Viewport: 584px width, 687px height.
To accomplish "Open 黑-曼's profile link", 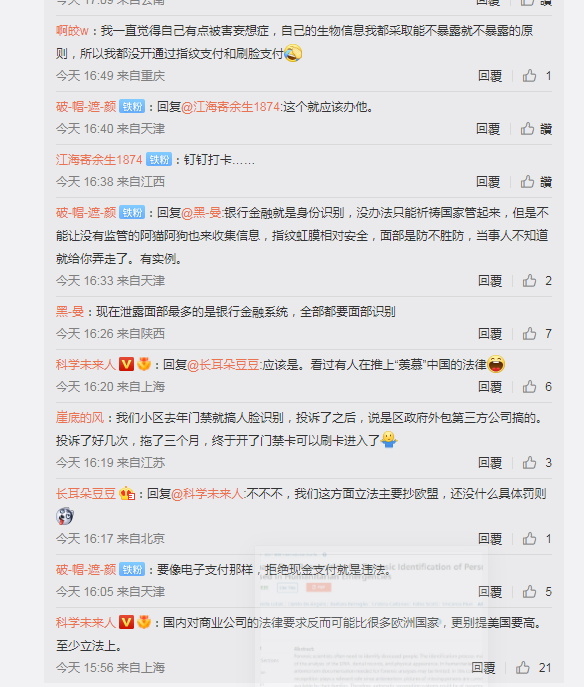I will point(70,312).
